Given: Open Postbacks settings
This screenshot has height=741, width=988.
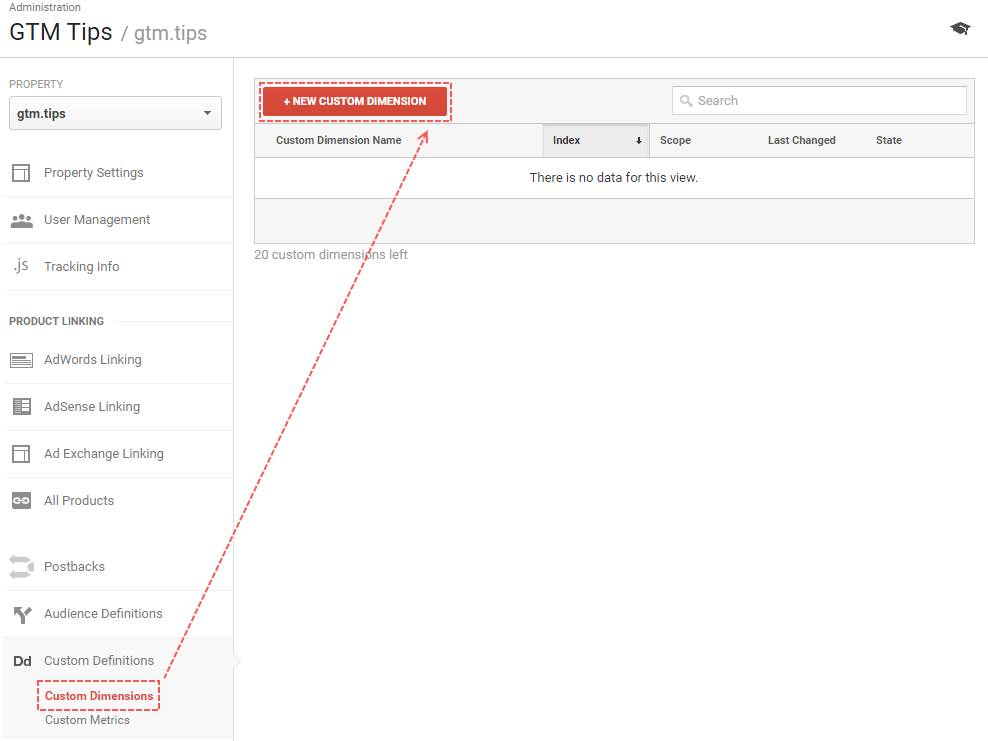Looking at the screenshot, I should pyautogui.click(x=74, y=566).
